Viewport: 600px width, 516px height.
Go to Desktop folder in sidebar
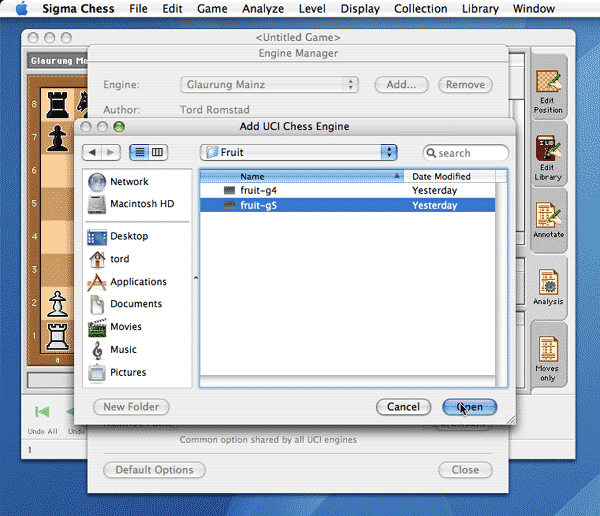tap(118, 237)
